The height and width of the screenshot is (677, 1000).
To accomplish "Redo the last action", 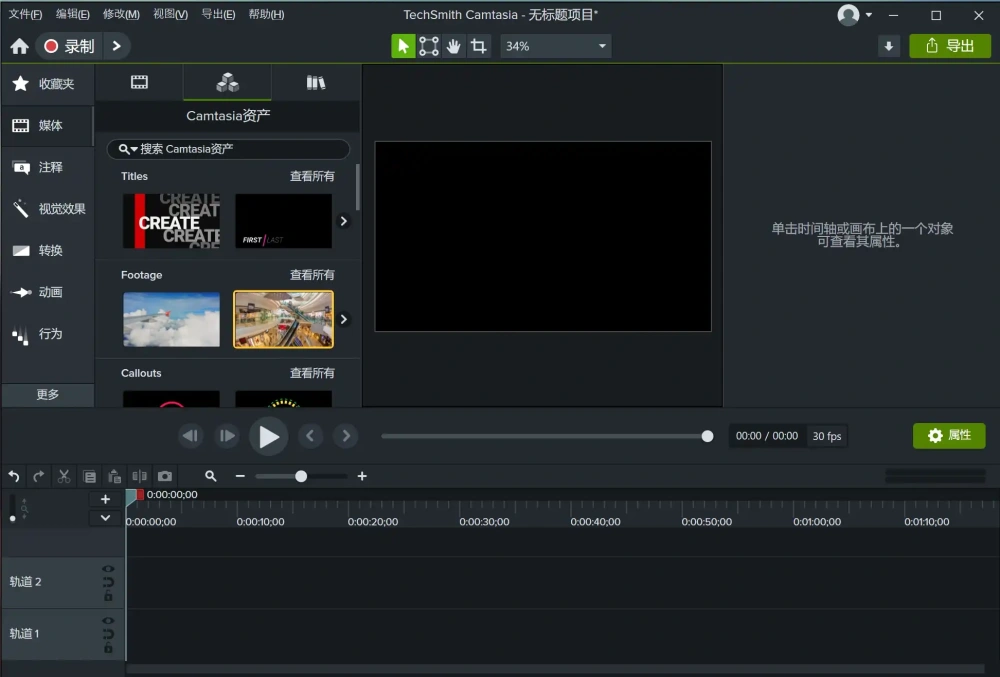I will [39, 476].
